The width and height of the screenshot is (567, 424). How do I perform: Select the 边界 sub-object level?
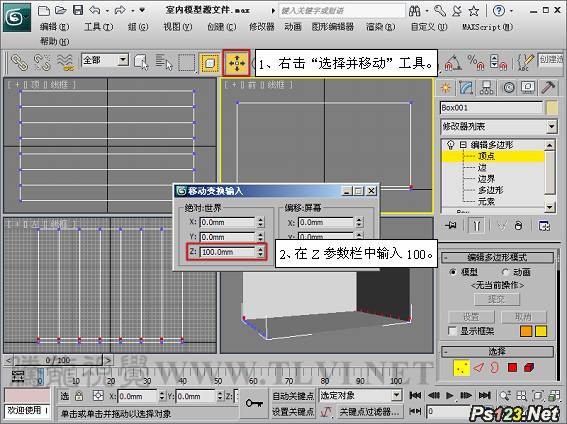pos(486,179)
